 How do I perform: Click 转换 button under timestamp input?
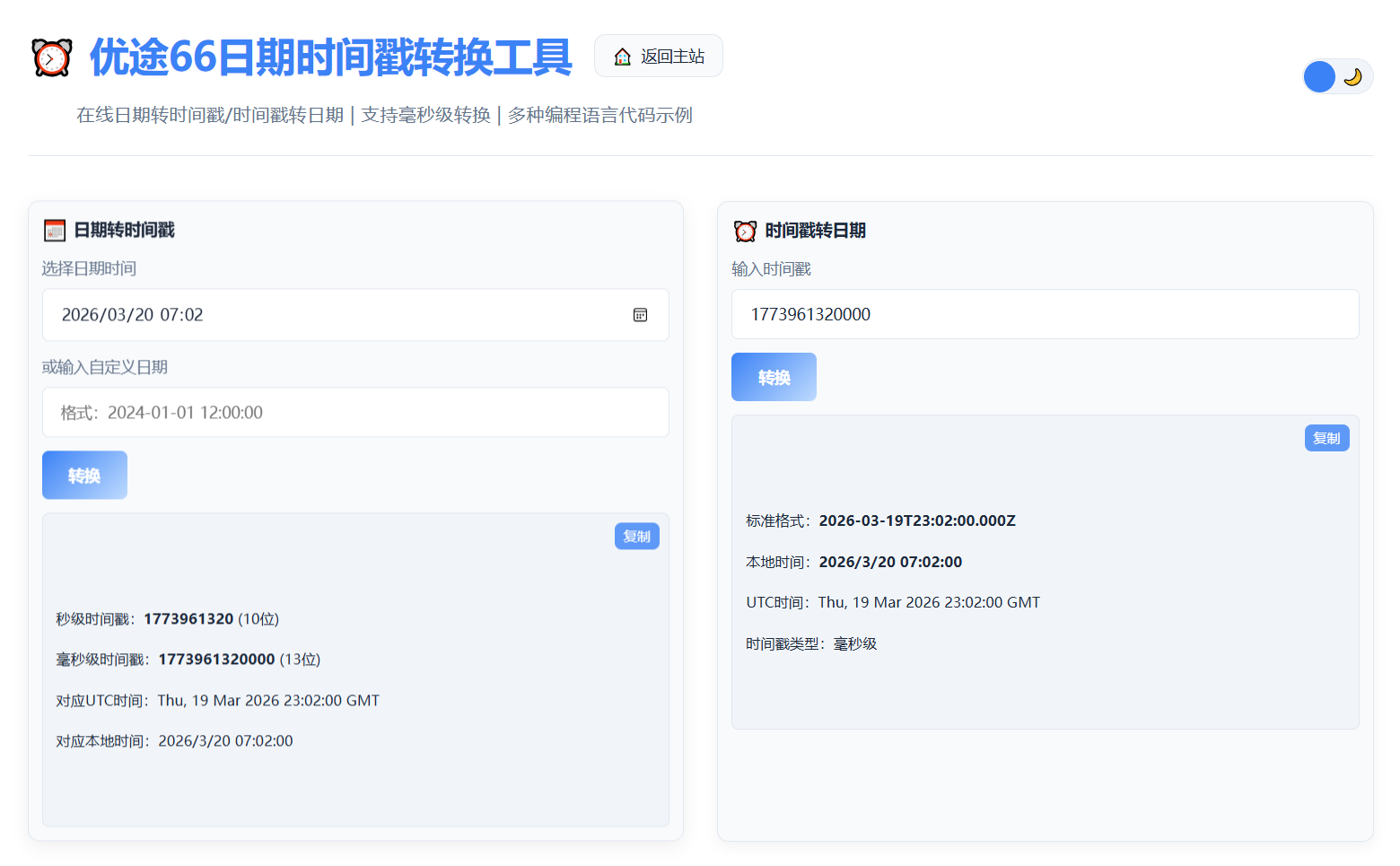click(x=774, y=377)
